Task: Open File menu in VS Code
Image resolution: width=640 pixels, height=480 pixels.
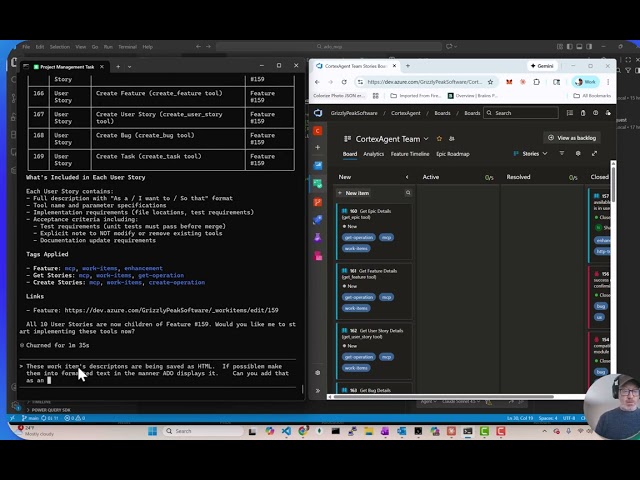Action: (26, 47)
